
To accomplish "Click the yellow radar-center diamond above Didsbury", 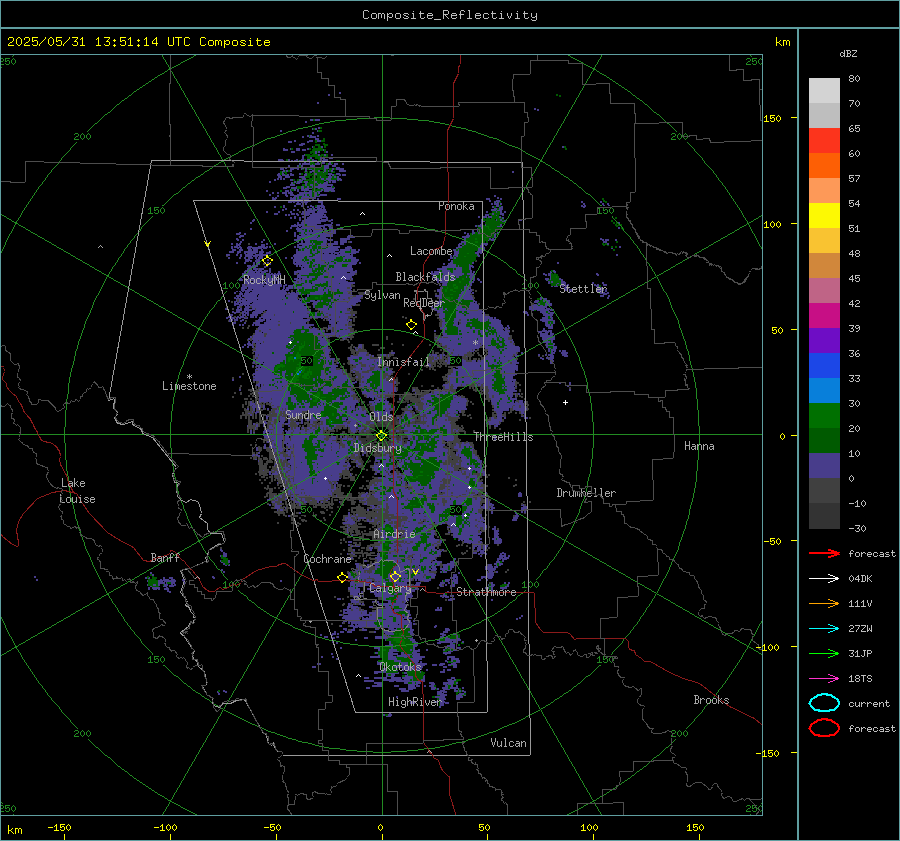I will [382, 436].
